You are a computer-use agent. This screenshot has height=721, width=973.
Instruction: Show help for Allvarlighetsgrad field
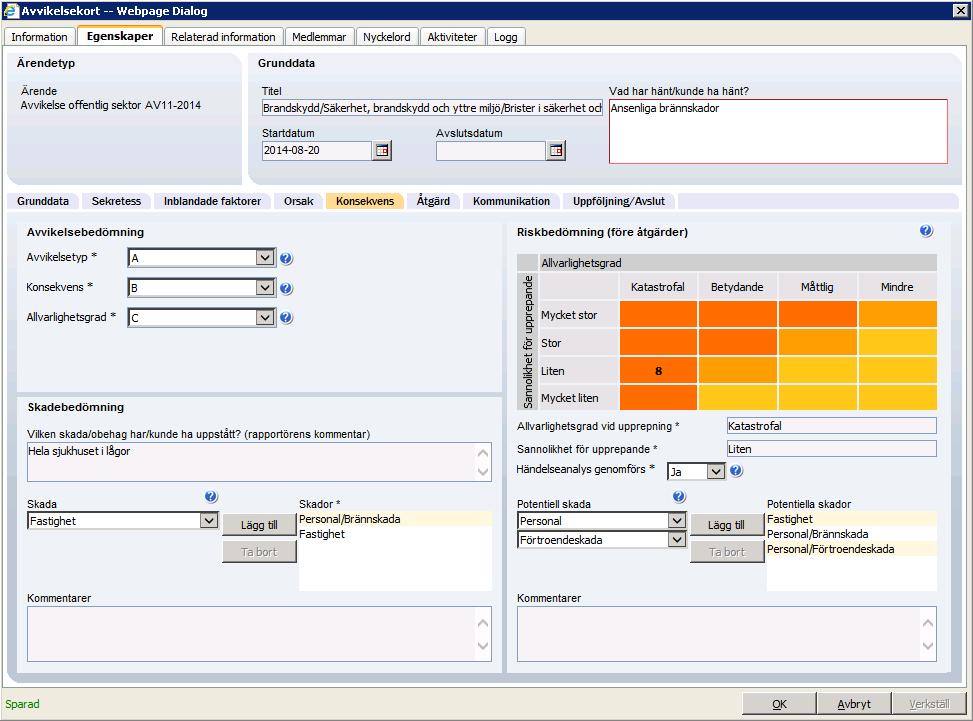(x=286, y=318)
